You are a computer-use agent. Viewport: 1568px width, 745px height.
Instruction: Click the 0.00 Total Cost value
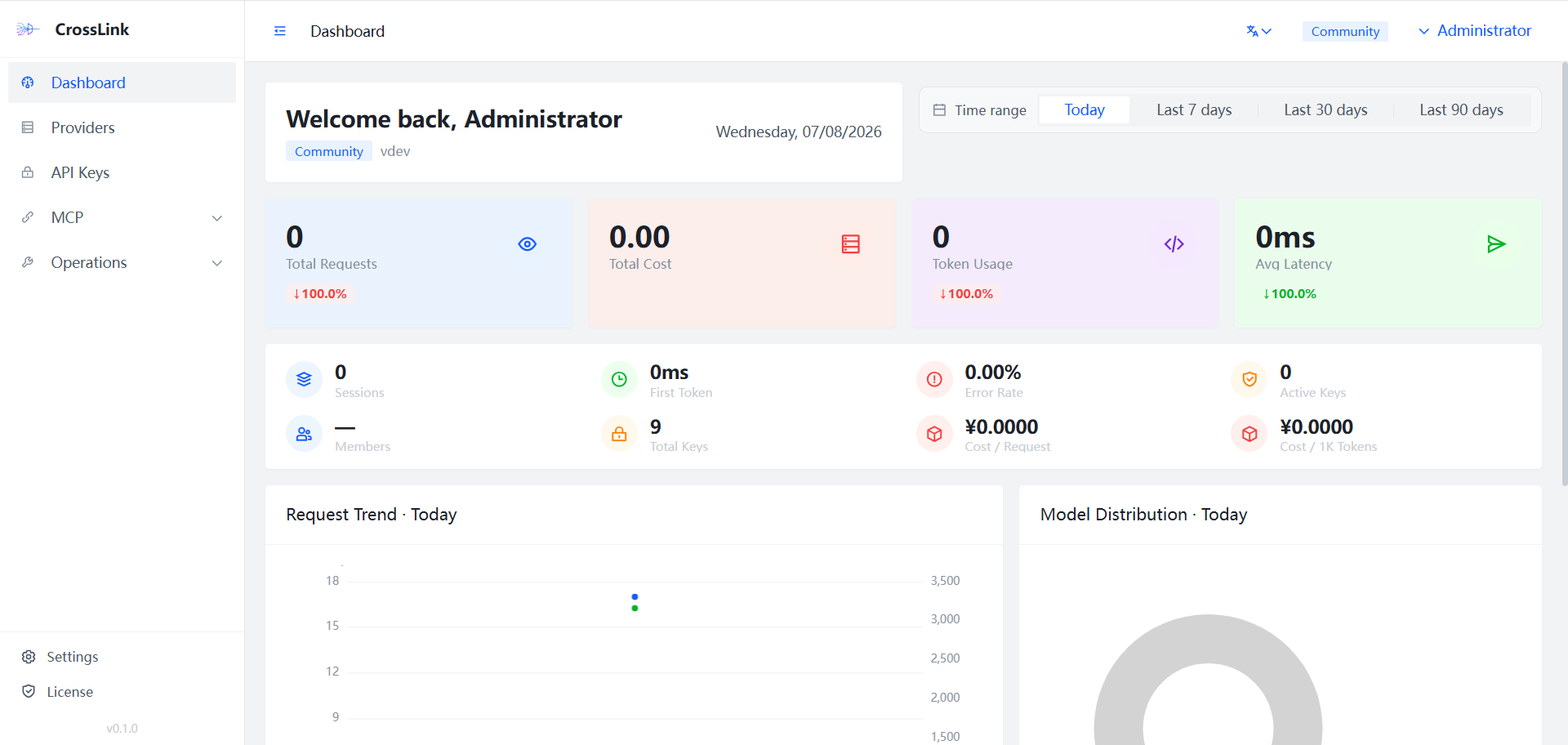[639, 237]
